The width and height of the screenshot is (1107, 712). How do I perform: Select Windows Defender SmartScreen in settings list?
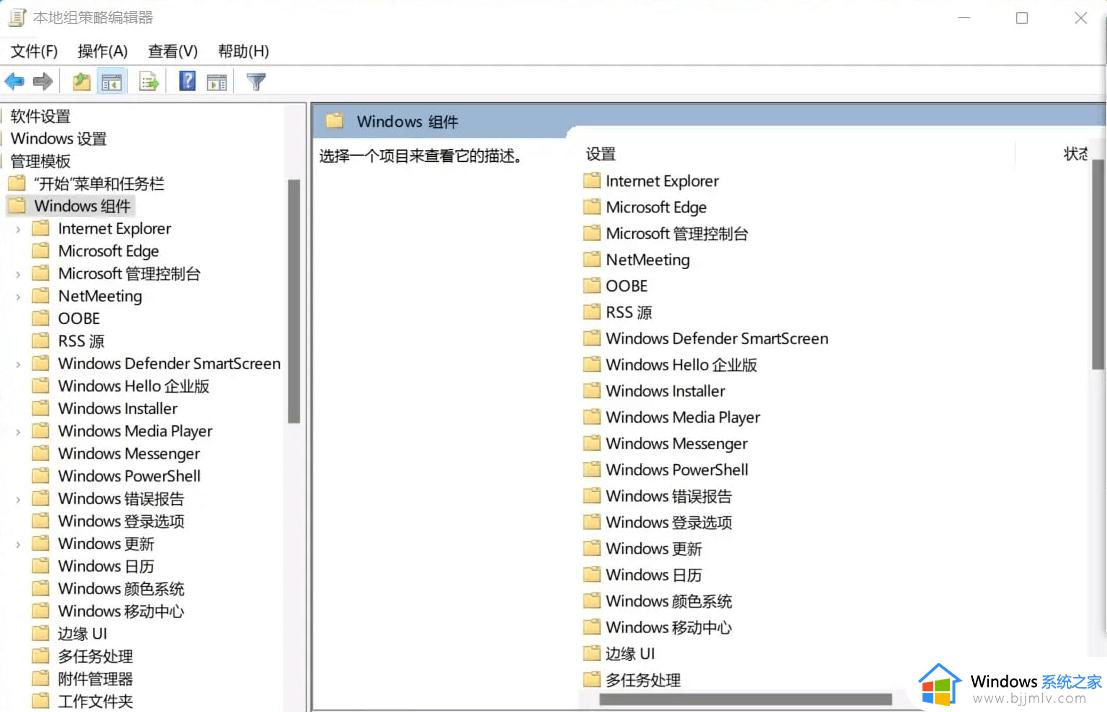[717, 339]
